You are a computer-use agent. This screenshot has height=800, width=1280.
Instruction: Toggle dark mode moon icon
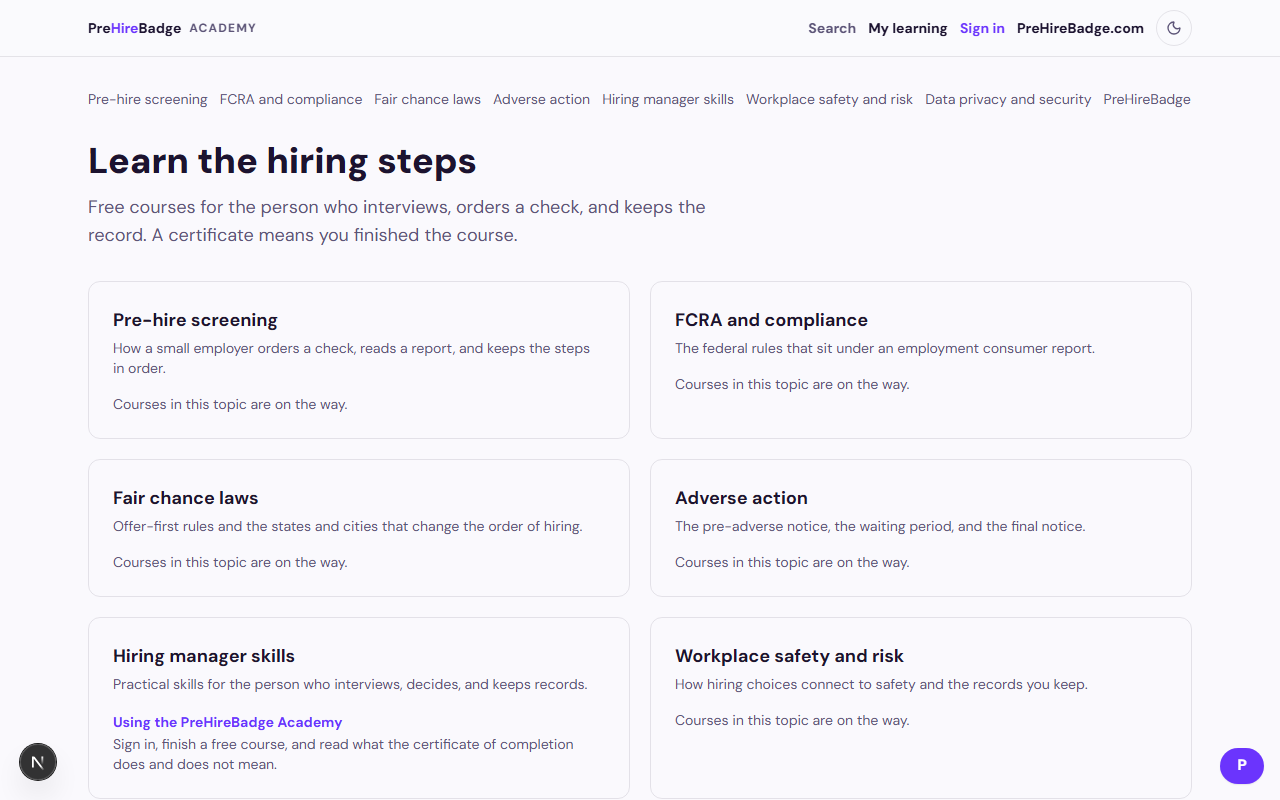[1174, 28]
